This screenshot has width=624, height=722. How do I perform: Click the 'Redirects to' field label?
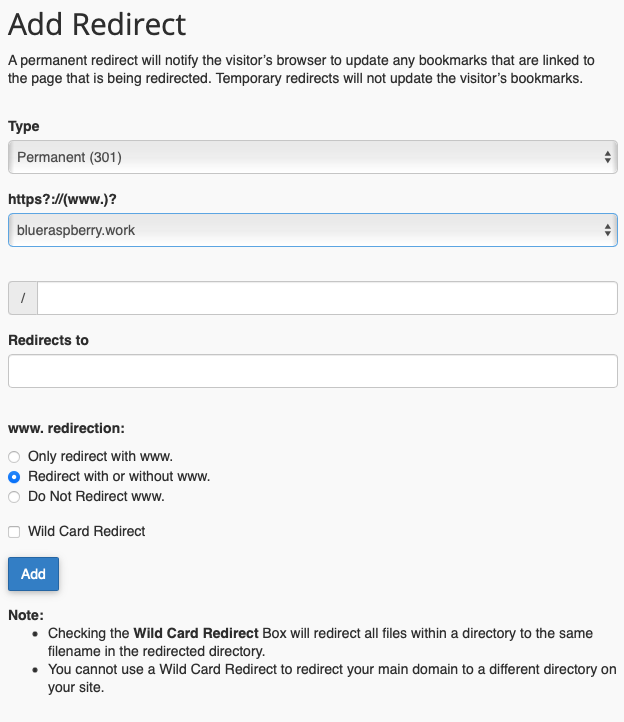pos(48,340)
